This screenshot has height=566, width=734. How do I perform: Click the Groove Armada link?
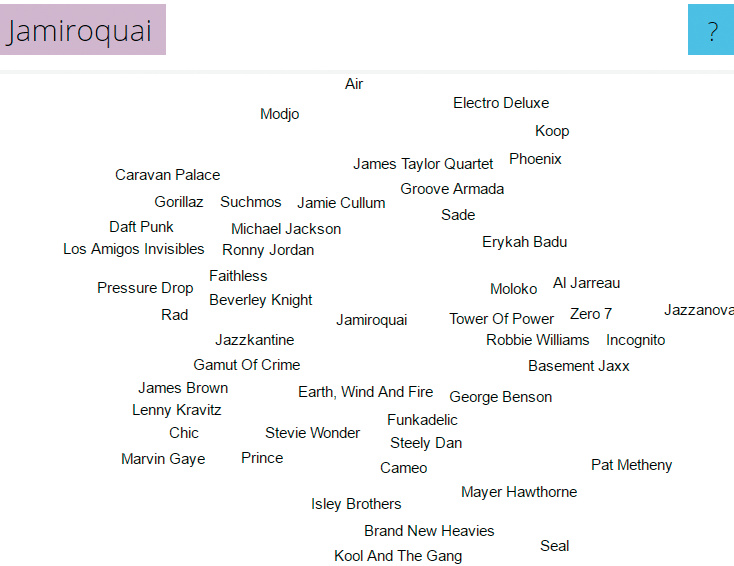click(x=452, y=189)
